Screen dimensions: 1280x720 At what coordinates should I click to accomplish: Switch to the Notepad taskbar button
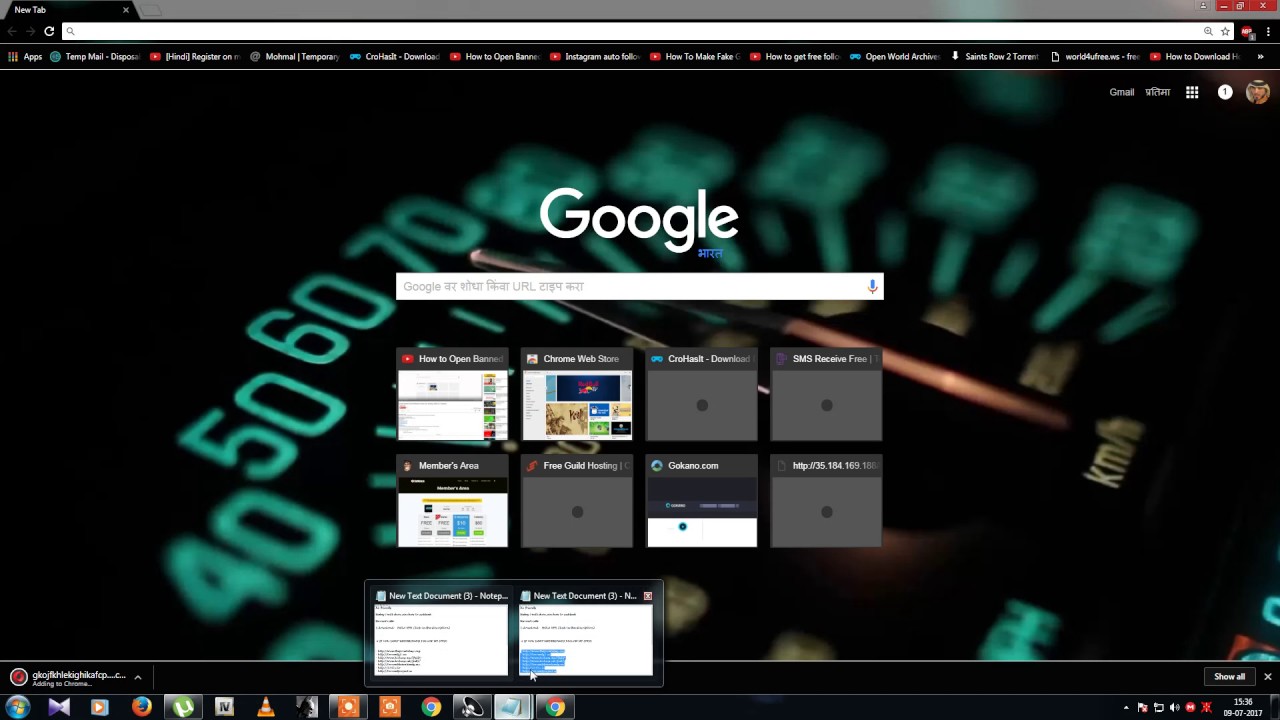click(x=512, y=707)
